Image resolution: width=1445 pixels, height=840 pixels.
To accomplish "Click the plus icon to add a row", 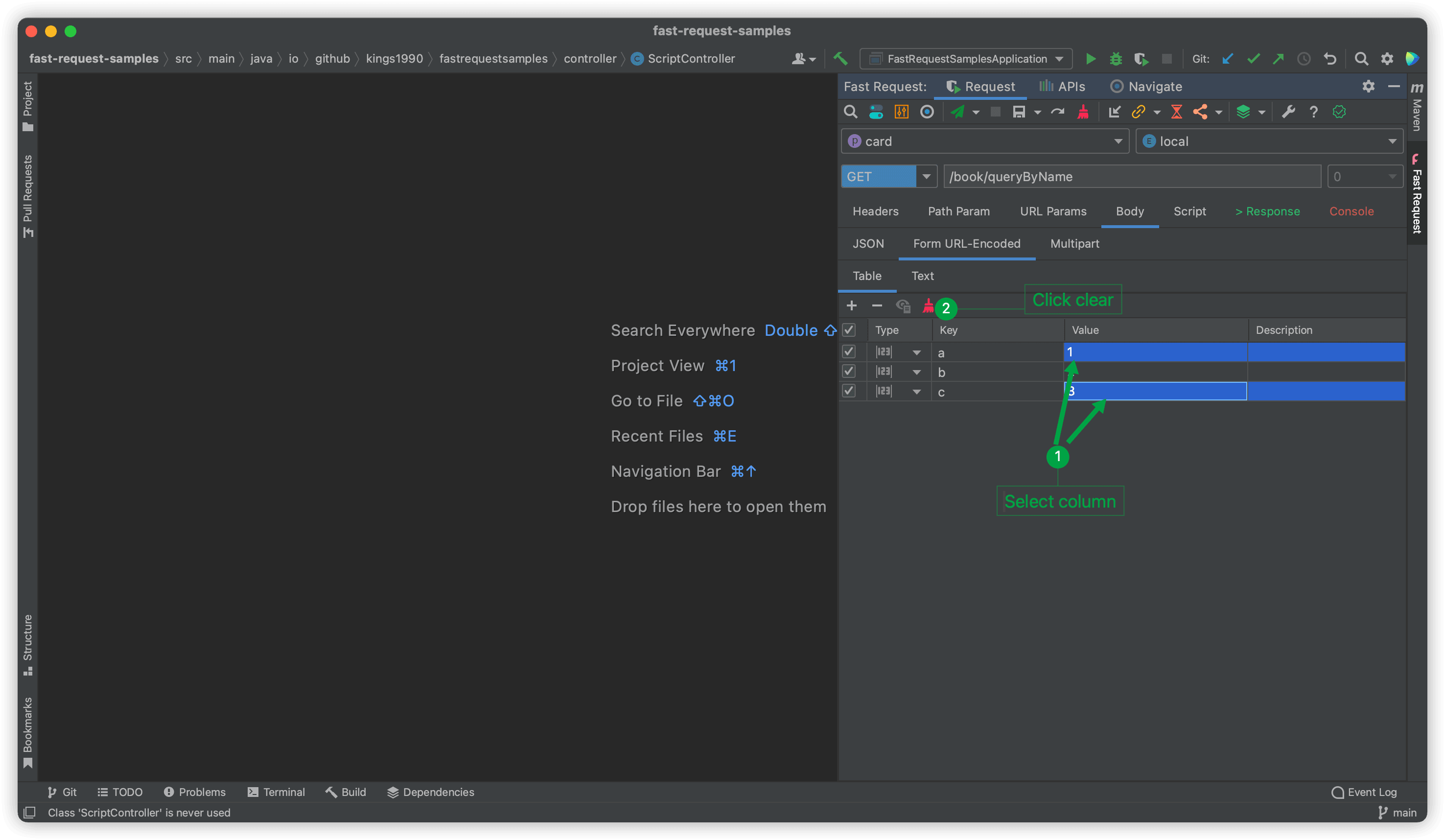I will [852, 306].
